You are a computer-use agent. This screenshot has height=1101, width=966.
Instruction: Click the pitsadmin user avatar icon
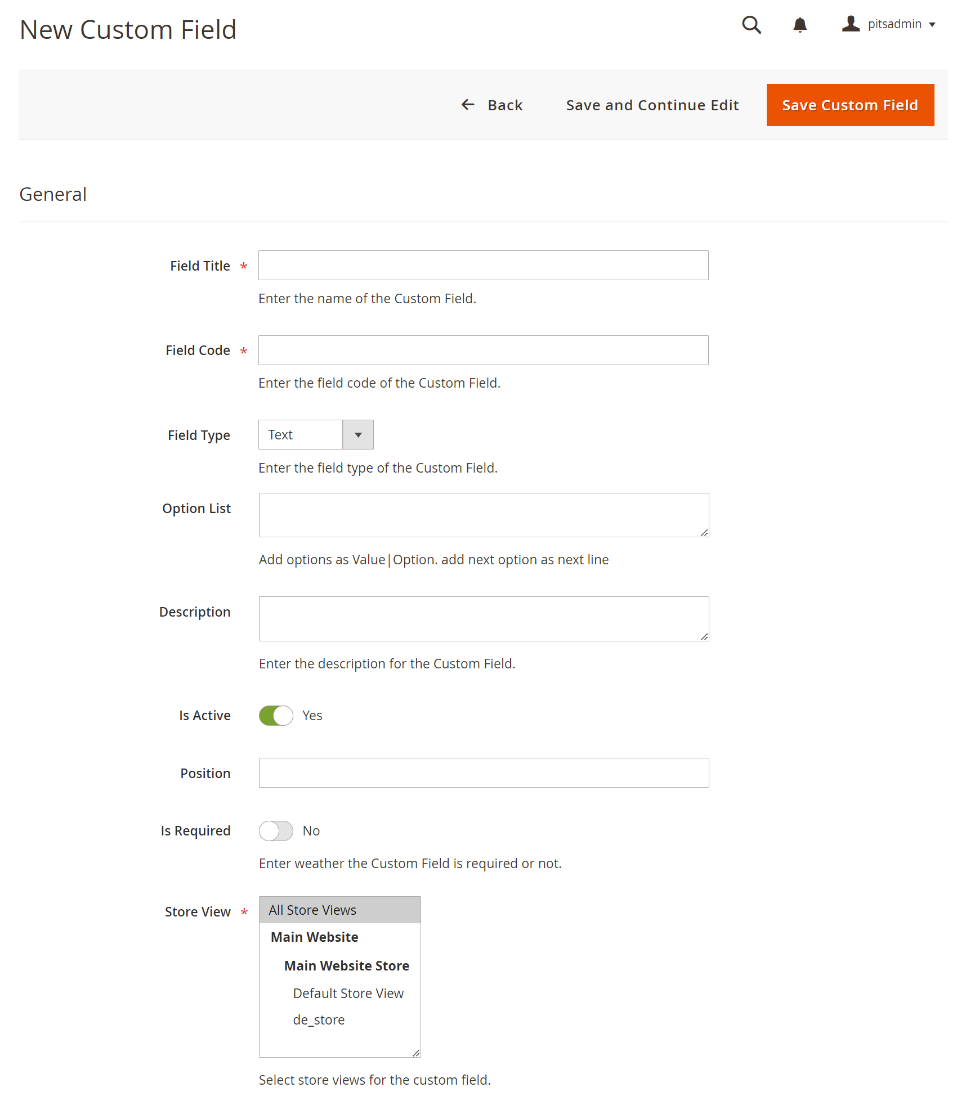tap(851, 24)
